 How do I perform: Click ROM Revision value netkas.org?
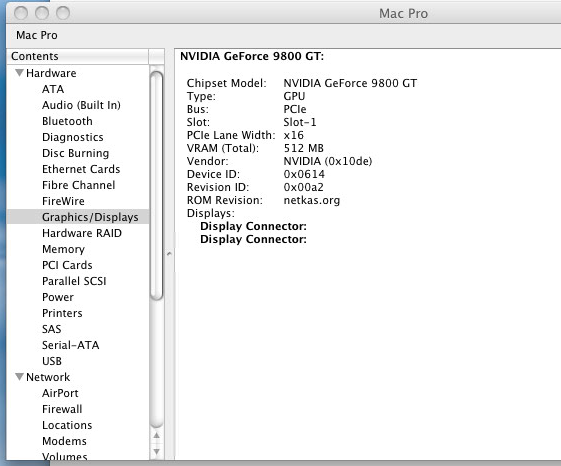pos(312,200)
